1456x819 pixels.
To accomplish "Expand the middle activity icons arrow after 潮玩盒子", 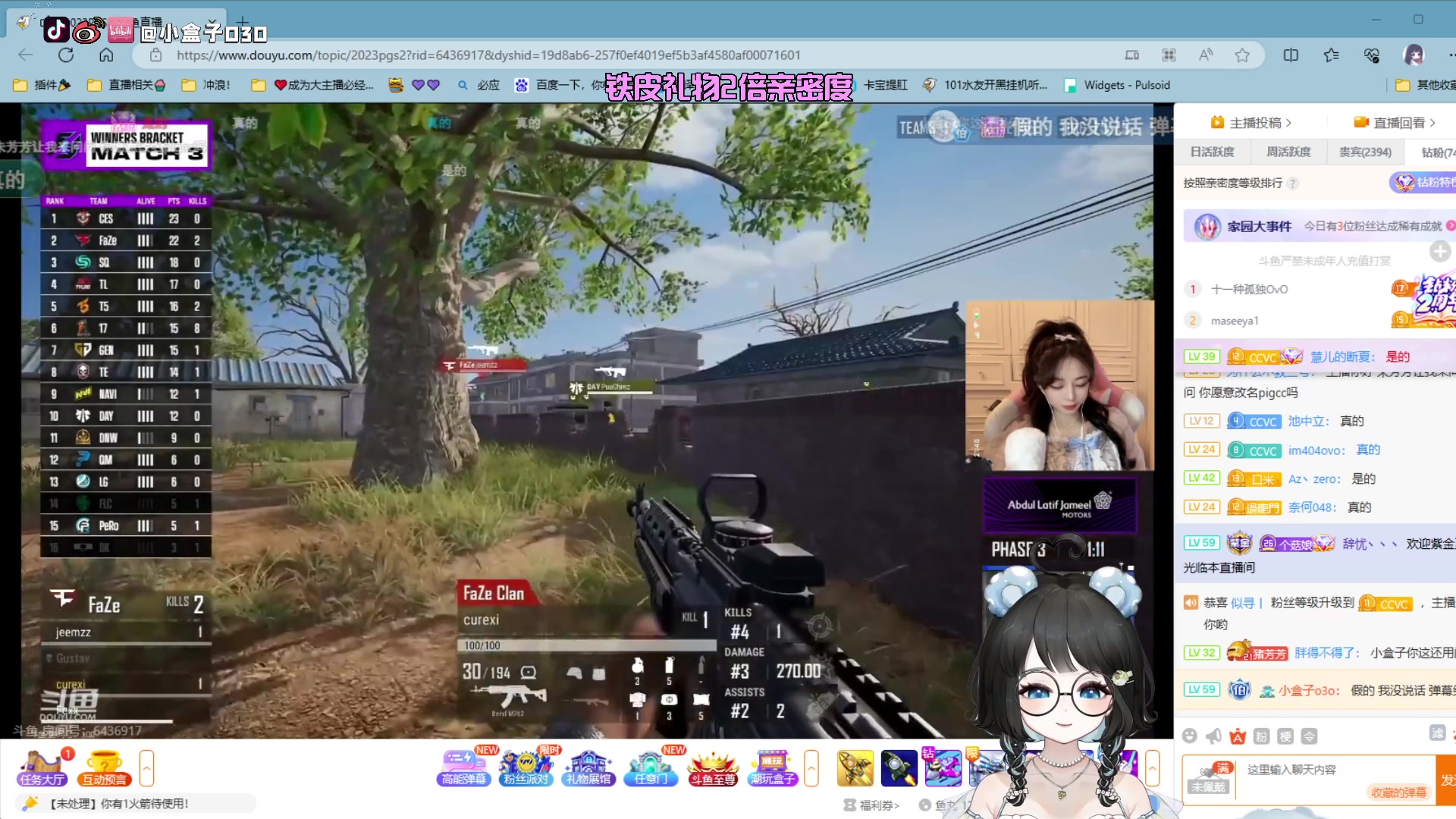I will 811,768.
